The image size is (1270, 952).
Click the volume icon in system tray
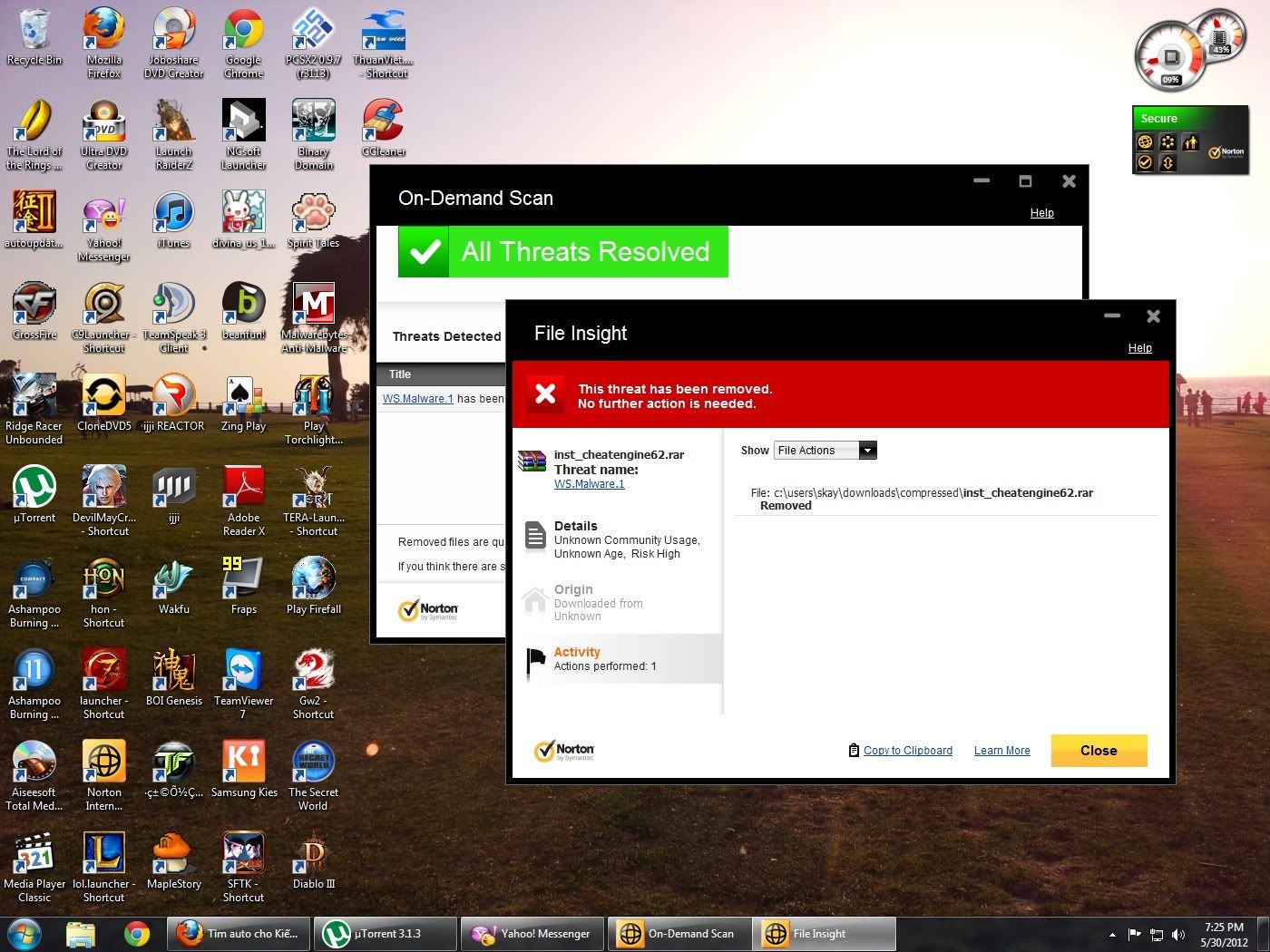click(1178, 935)
